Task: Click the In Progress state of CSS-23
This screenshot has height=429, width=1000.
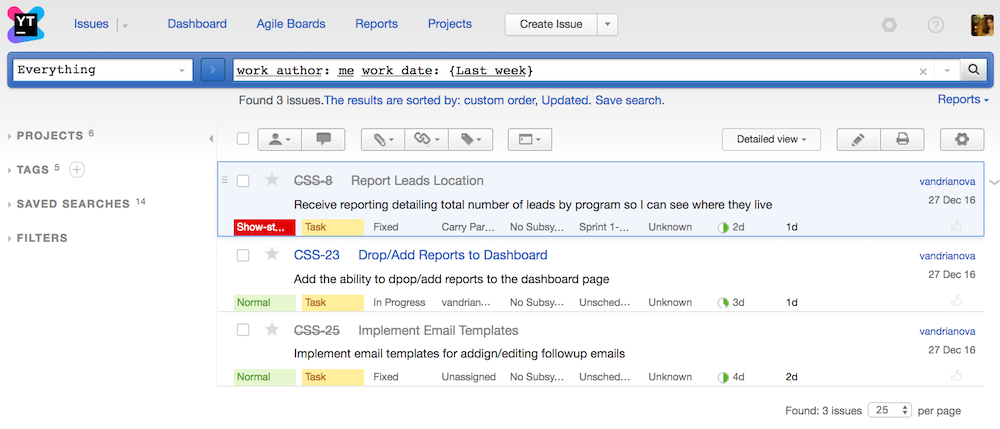Action: [x=399, y=302]
